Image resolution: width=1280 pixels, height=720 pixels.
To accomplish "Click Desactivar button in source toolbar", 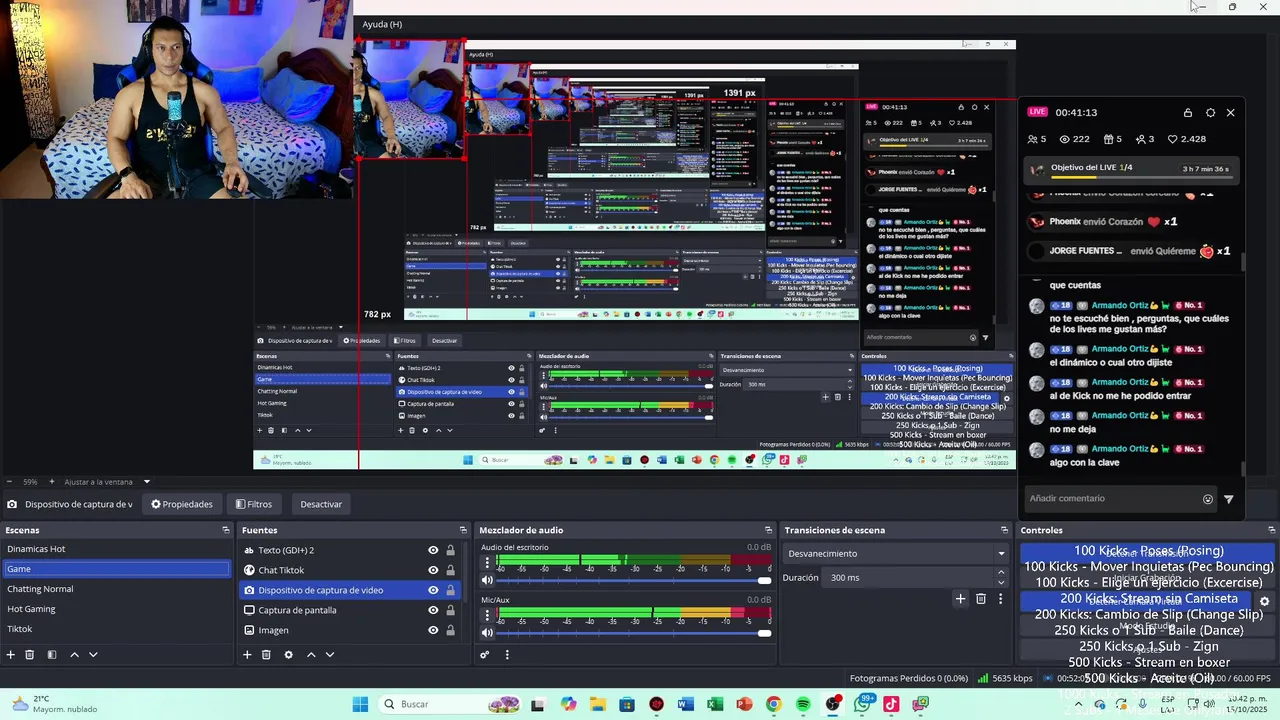I will [x=321, y=504].
